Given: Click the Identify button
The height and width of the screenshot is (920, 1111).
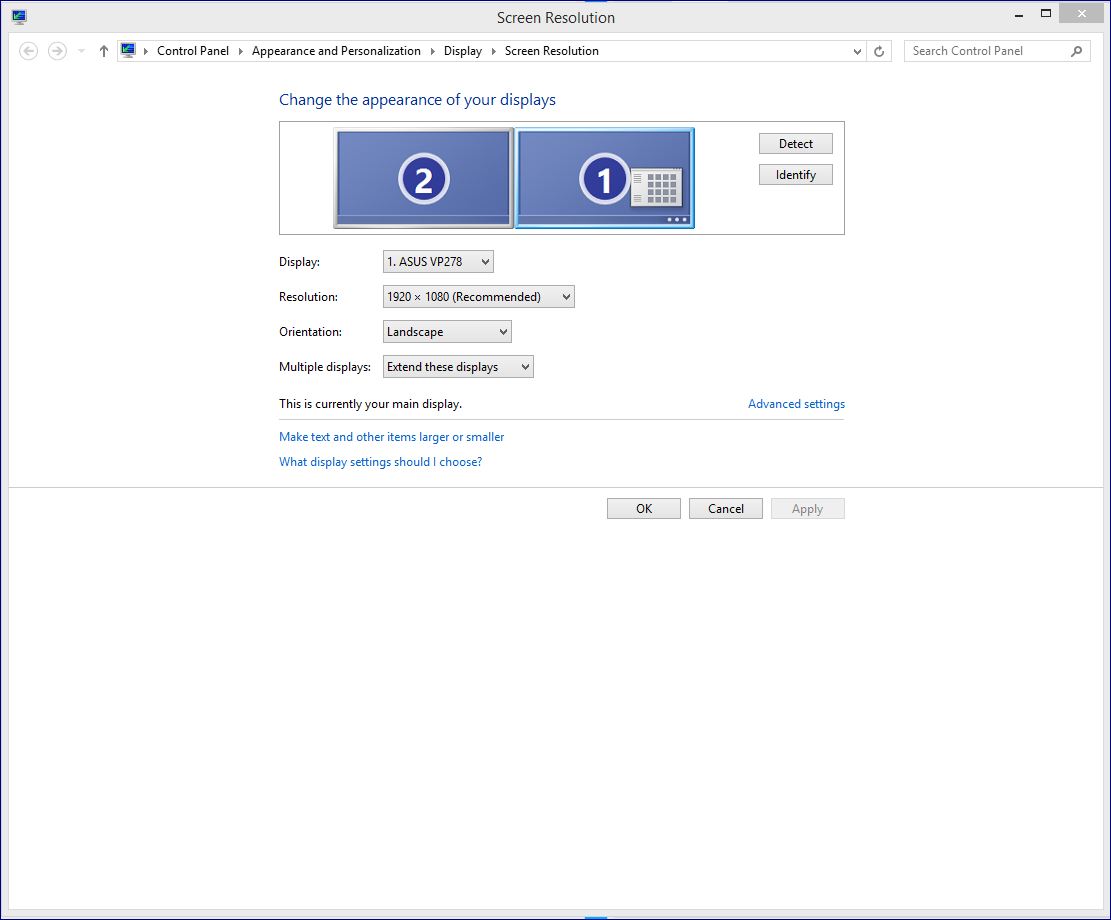Looking at the screenshot, I should click(x=795, y=174).
